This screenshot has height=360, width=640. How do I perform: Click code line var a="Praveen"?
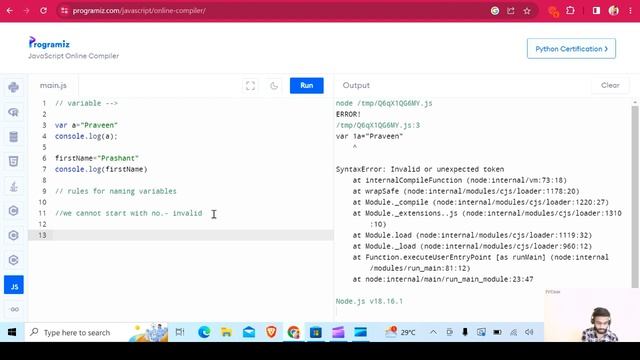pyautogui.click(x=86, y=125)
